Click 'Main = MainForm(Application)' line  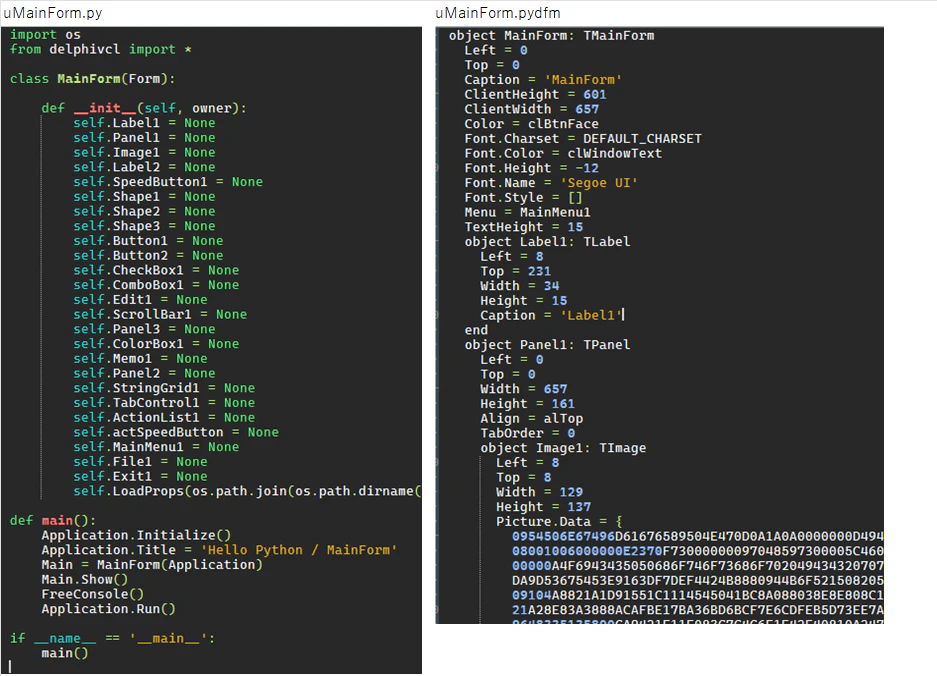152,564
